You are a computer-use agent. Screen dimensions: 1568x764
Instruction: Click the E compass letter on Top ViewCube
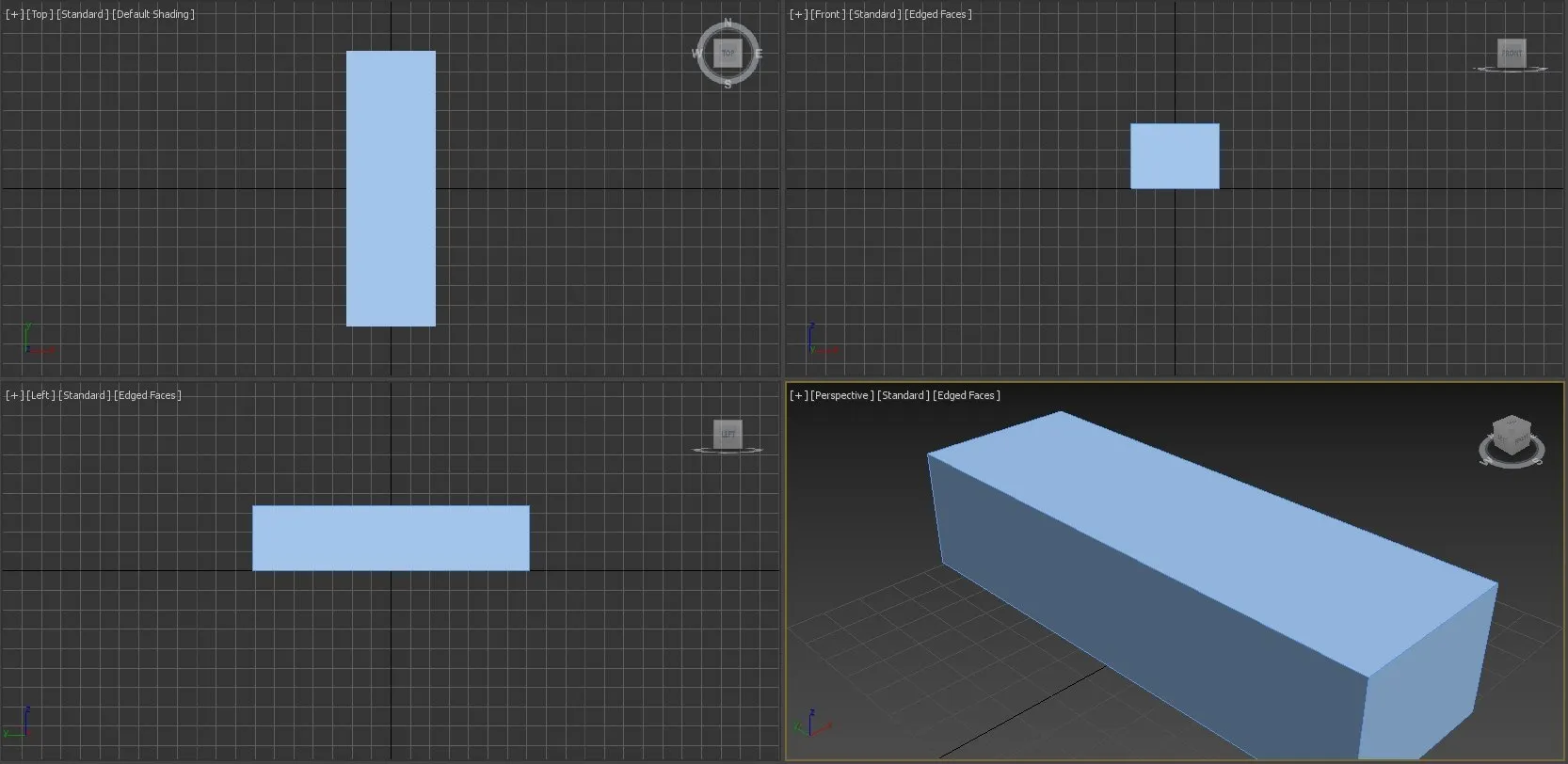pos(758,54)
